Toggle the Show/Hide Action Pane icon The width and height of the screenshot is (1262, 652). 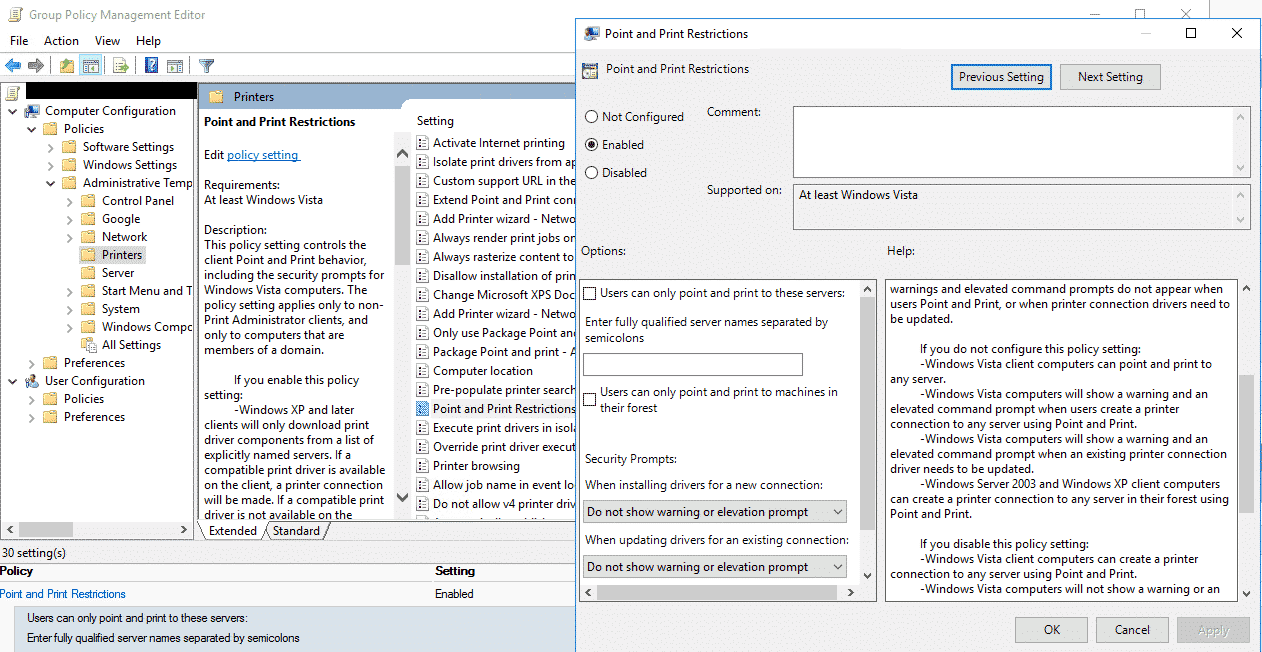175,66
